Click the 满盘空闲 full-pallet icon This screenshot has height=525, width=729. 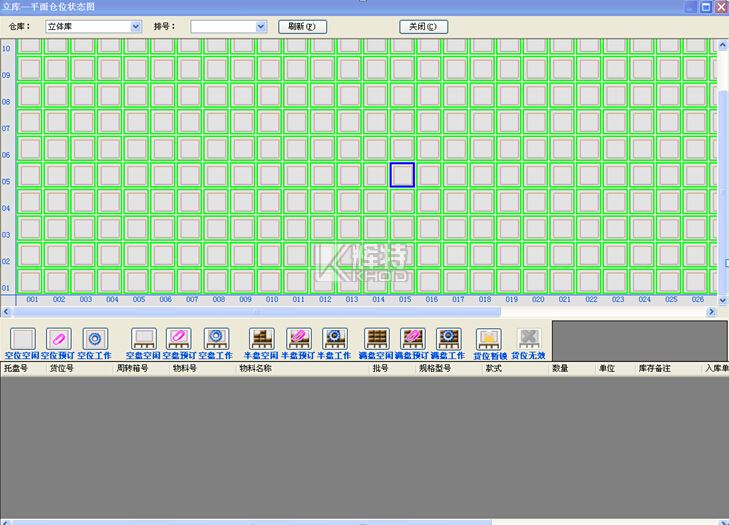point(377,338)
